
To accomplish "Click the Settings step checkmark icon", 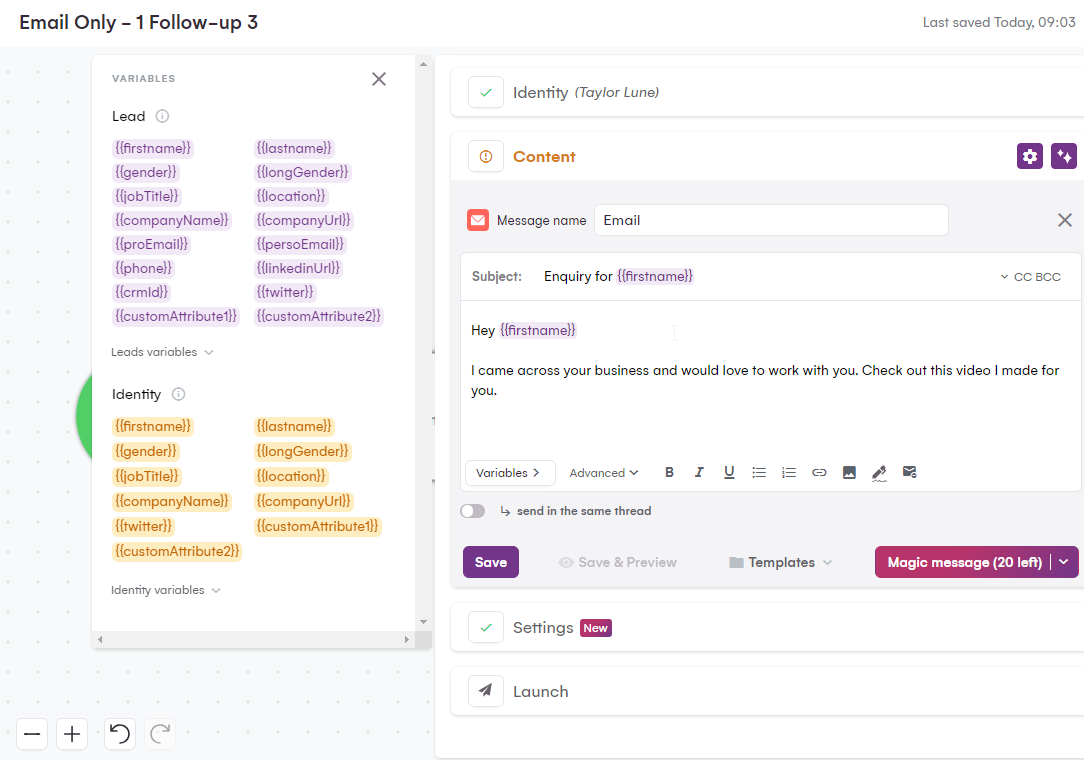I will click(x=486, y=627).
